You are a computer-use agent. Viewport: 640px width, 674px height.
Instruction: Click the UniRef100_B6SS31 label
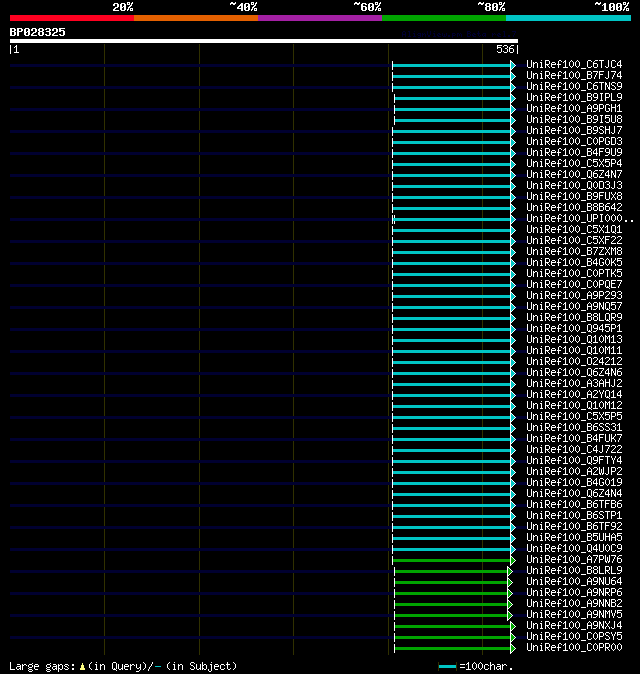pos(574,428)
